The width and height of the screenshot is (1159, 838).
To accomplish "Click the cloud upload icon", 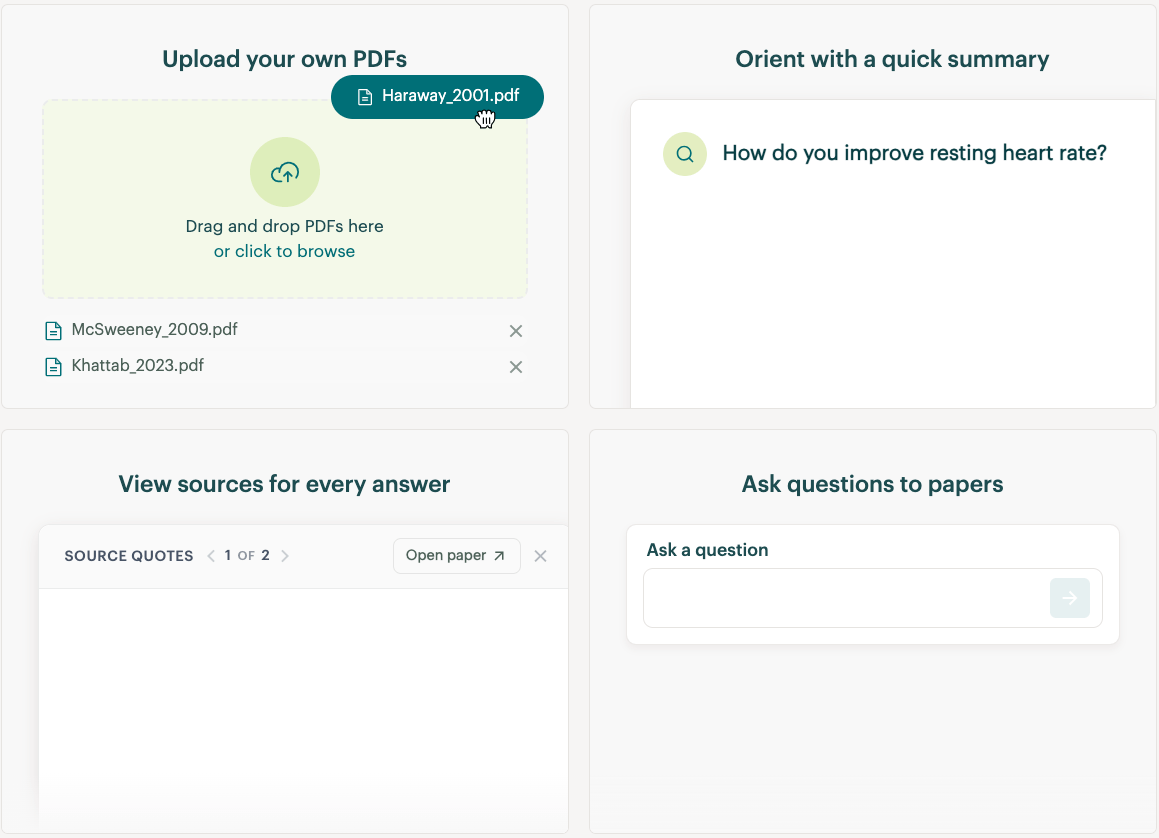I will [285, 173].
